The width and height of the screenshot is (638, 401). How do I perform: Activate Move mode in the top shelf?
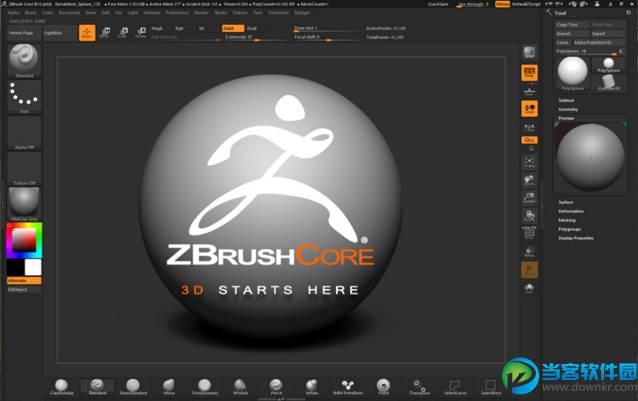pyautogui.click(x=105, y=33)
